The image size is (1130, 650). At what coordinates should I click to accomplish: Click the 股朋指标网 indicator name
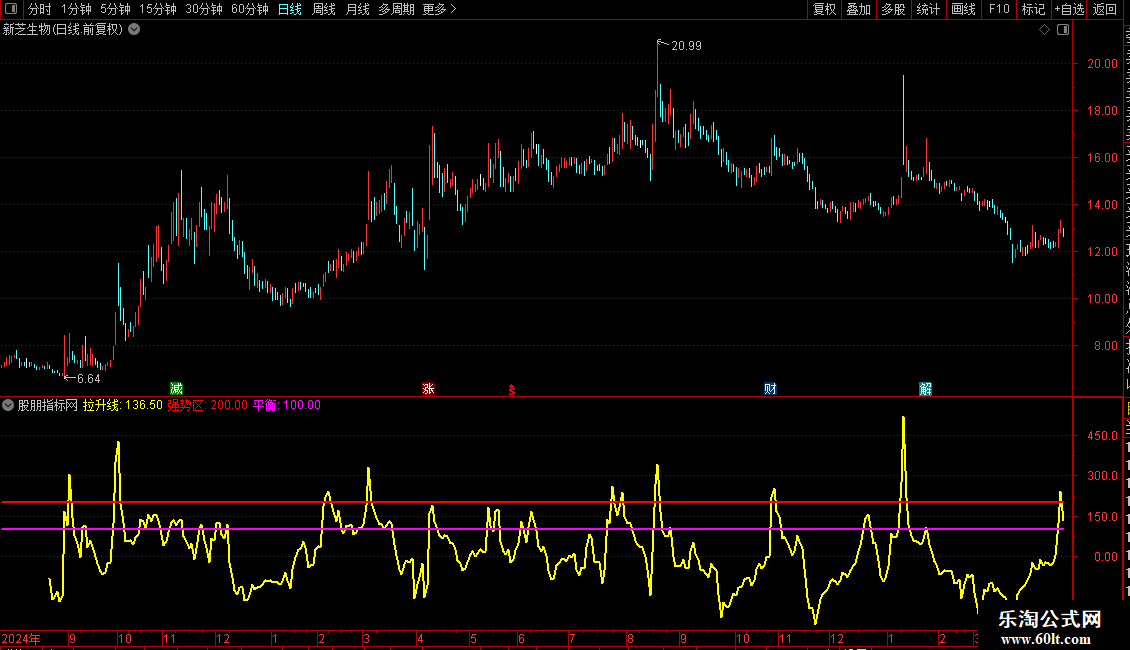[x=48, y=405]
